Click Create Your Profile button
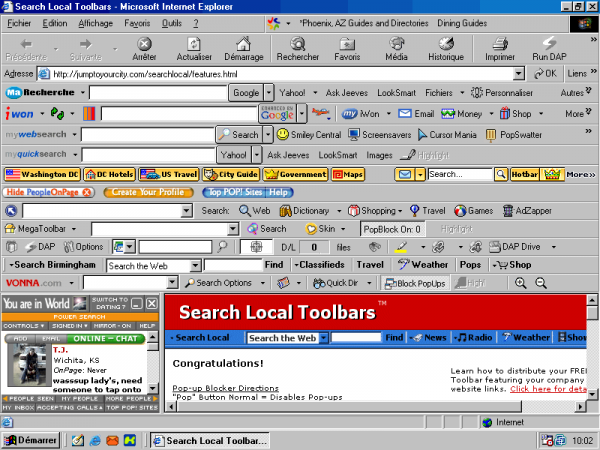This screenshot has width=600, height=450. [148, 192]
